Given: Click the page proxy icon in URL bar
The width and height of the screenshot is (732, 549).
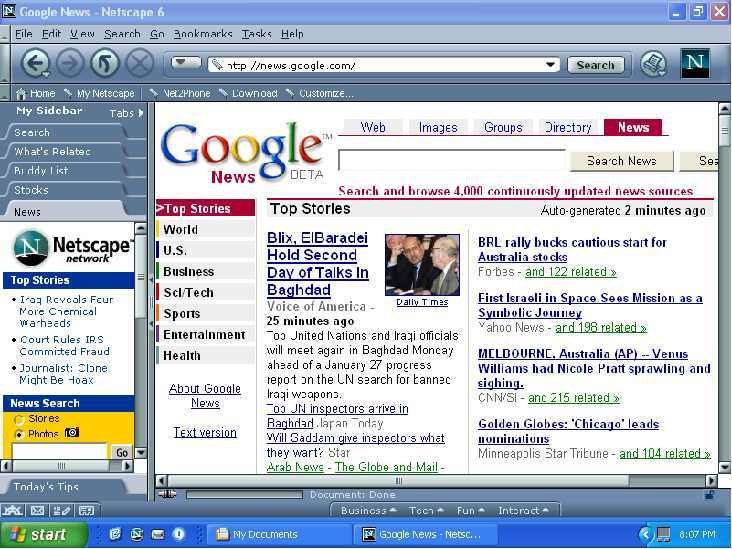Looking at the screenshot, I should coord(217,65).
